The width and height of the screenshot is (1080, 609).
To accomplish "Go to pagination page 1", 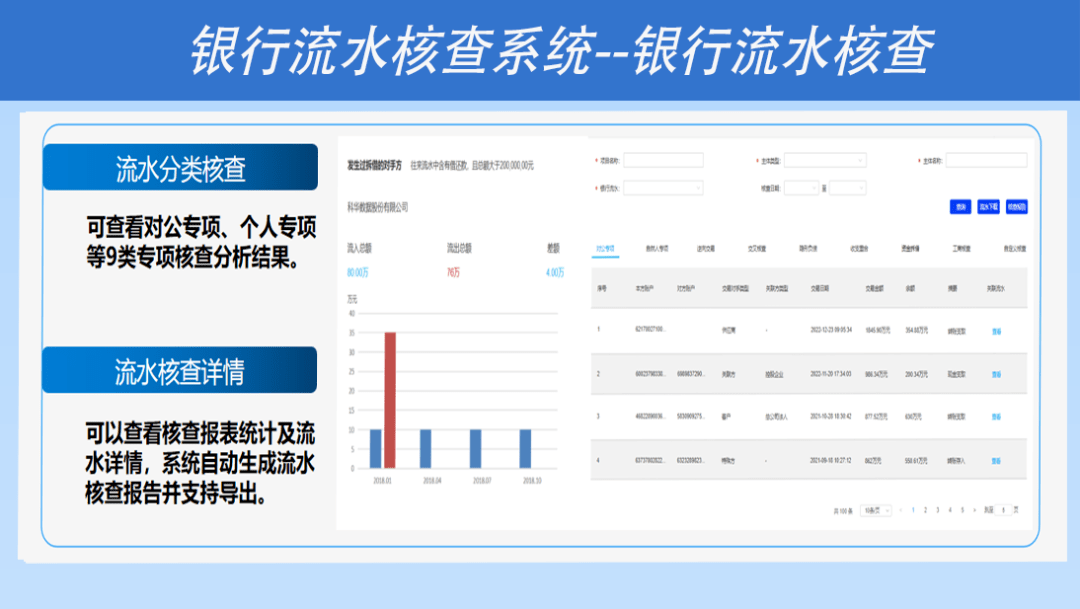I will point(913,510).
